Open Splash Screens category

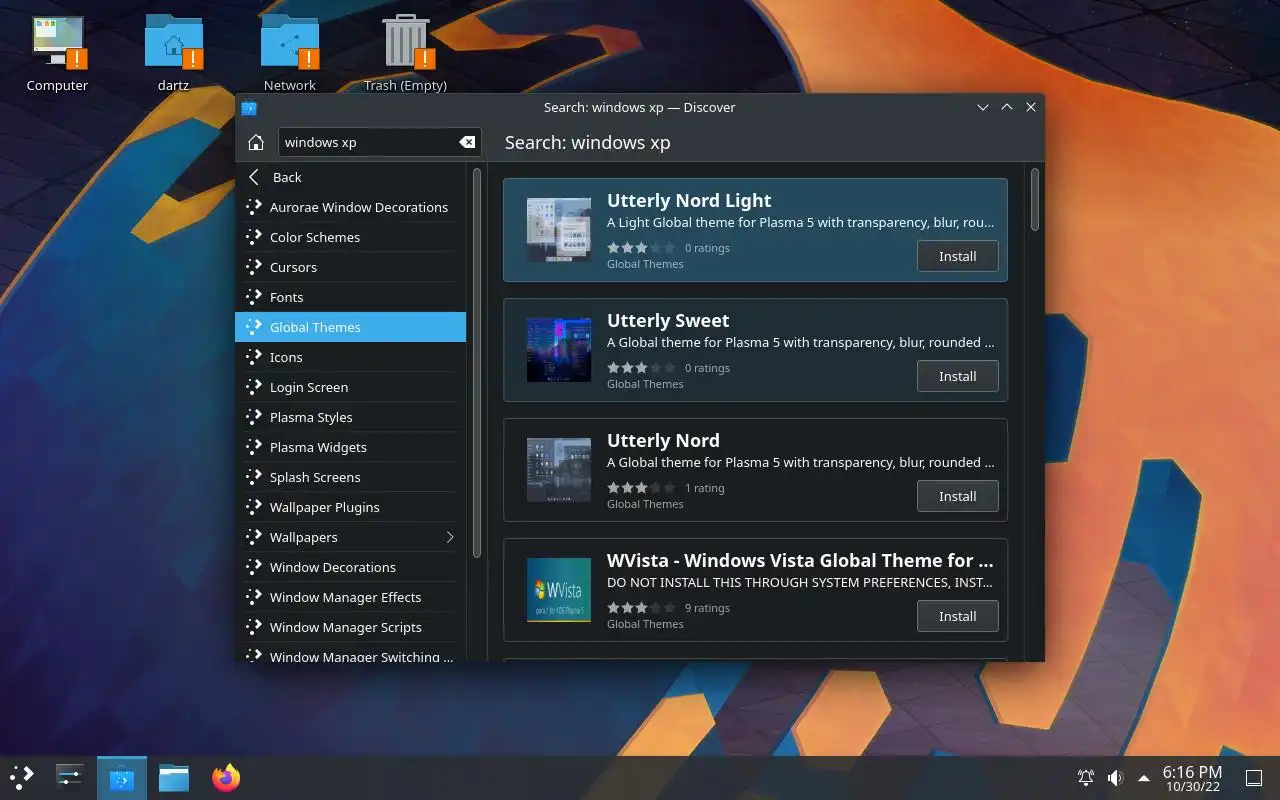click(x=350, y=477)
